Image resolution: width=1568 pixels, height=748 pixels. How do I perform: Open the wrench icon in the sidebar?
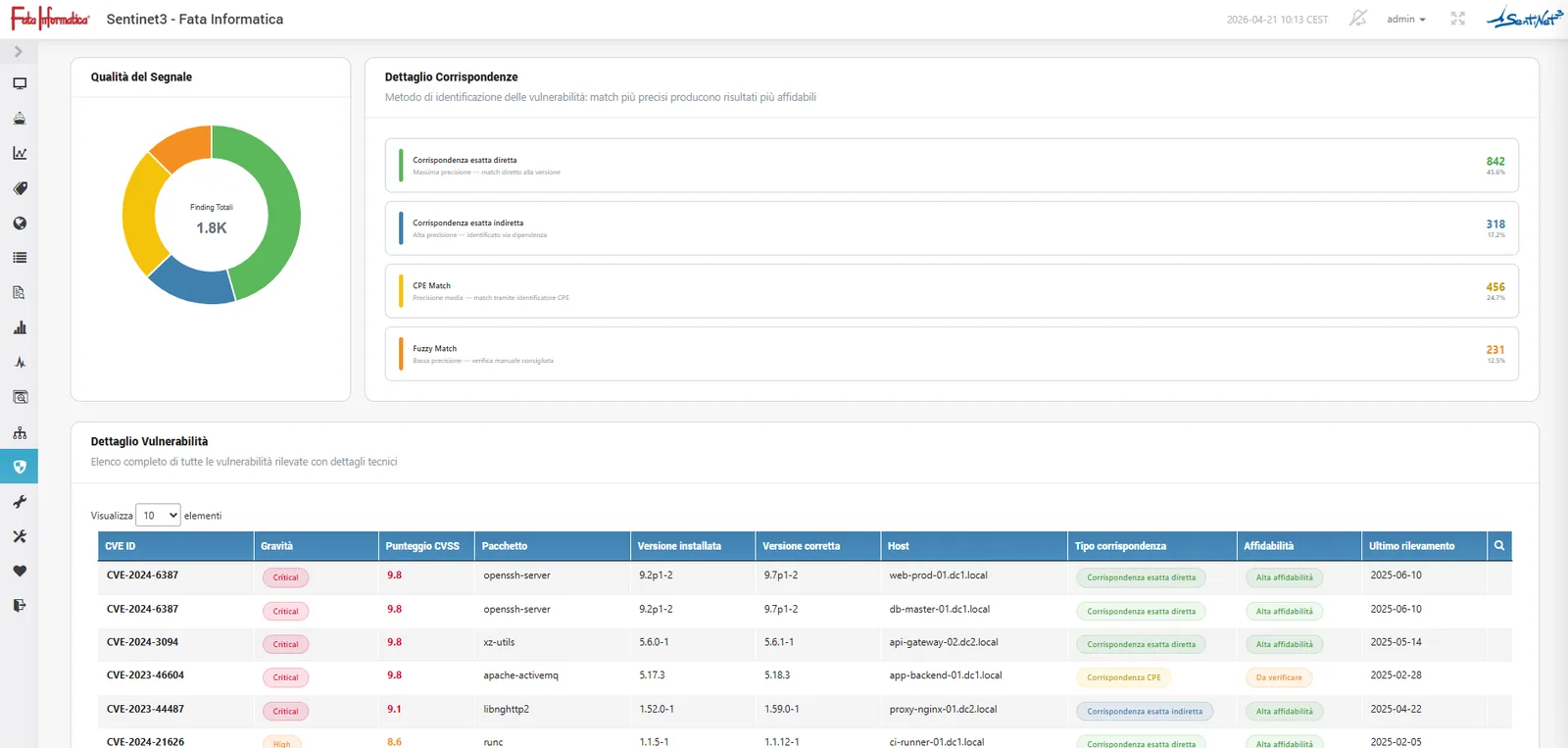coord(20,502)
